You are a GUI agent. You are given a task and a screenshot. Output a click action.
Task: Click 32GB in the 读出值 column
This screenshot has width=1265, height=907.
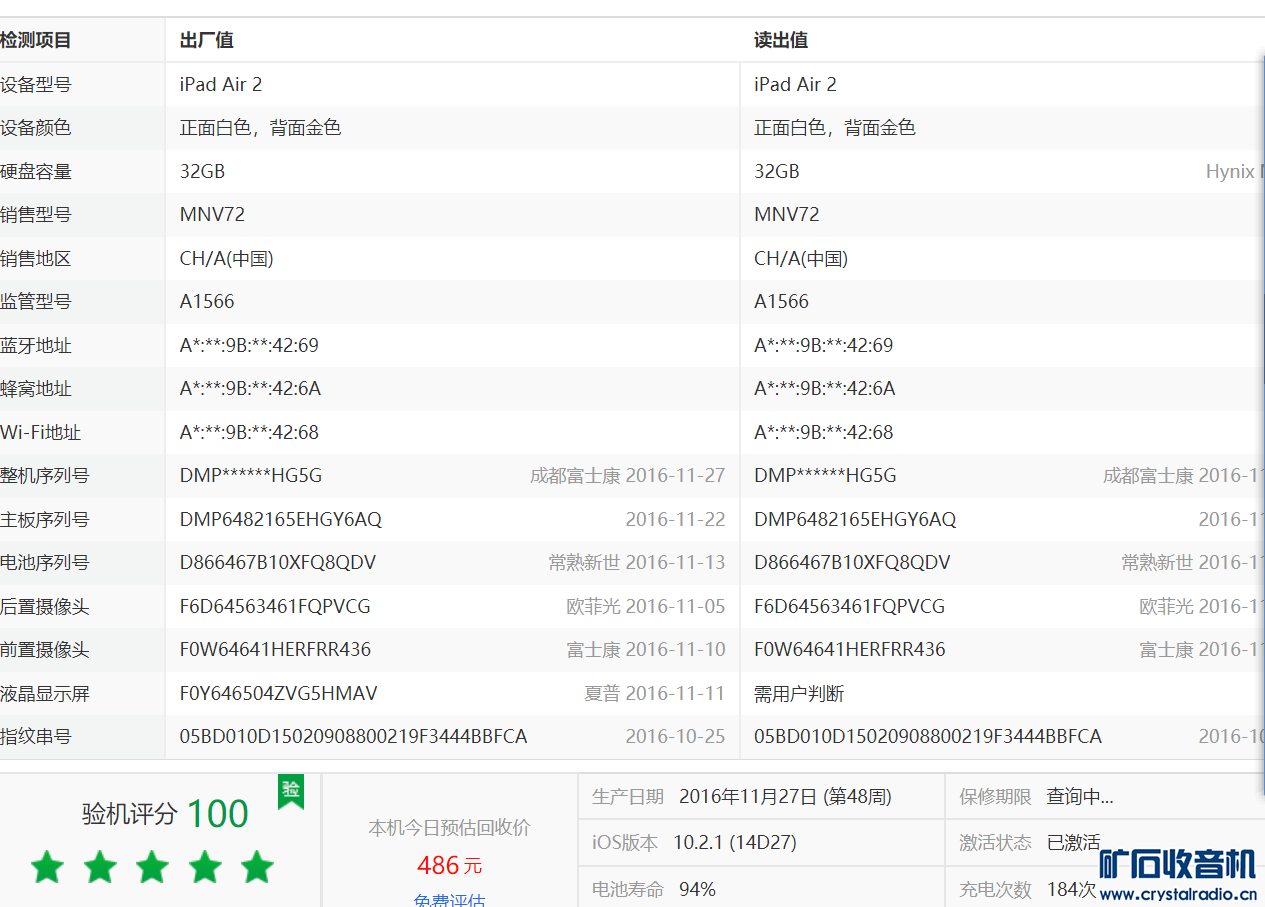click(x=777, y=172)
